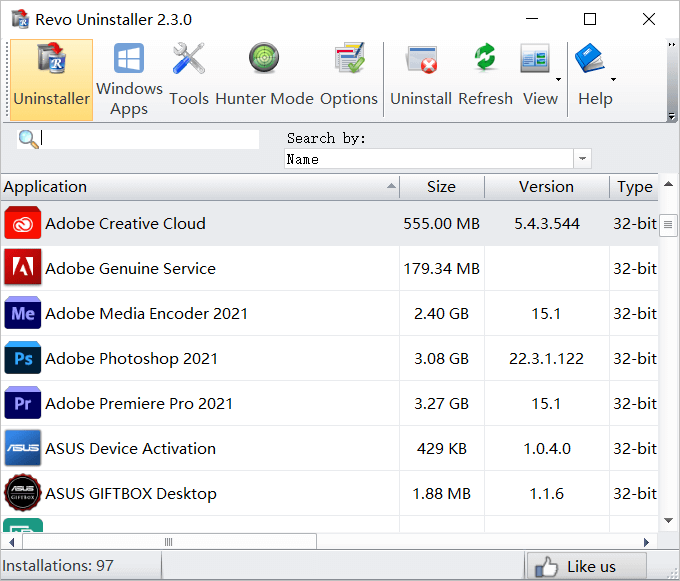The image size is (680, 581).
Task: Click the Version column header
Action: pos(546,187)
